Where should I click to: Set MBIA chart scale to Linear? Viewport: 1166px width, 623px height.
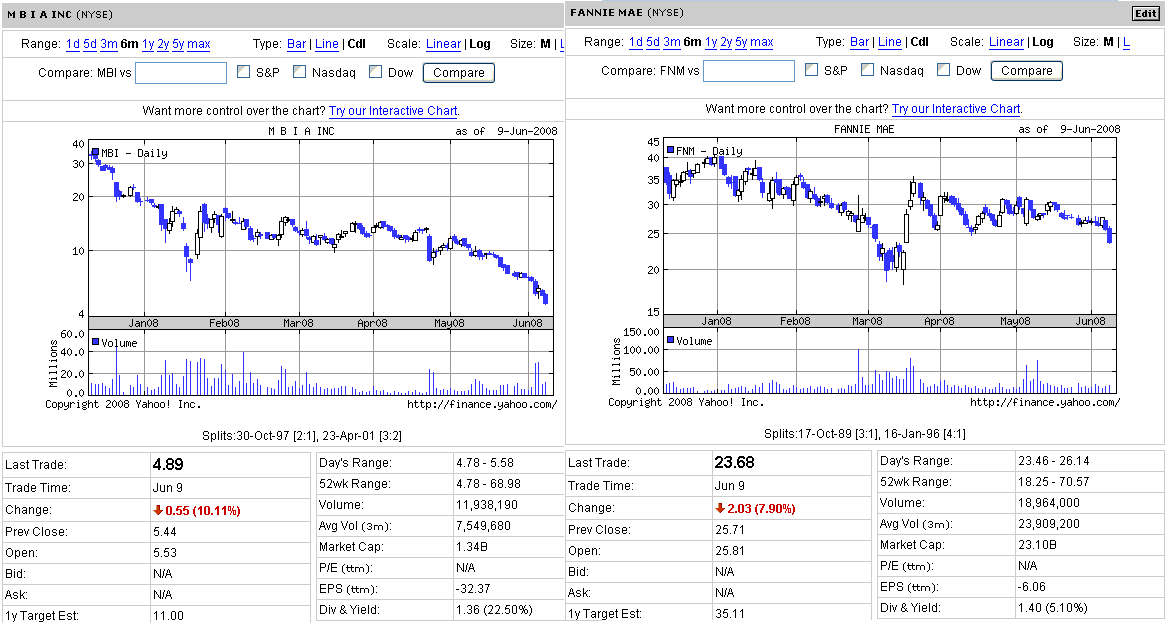(443, 44)
